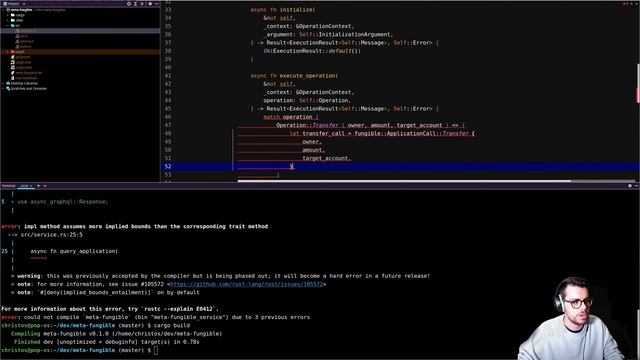
Task: Select Scratches and Consoles row
Action: pos(26,89)
